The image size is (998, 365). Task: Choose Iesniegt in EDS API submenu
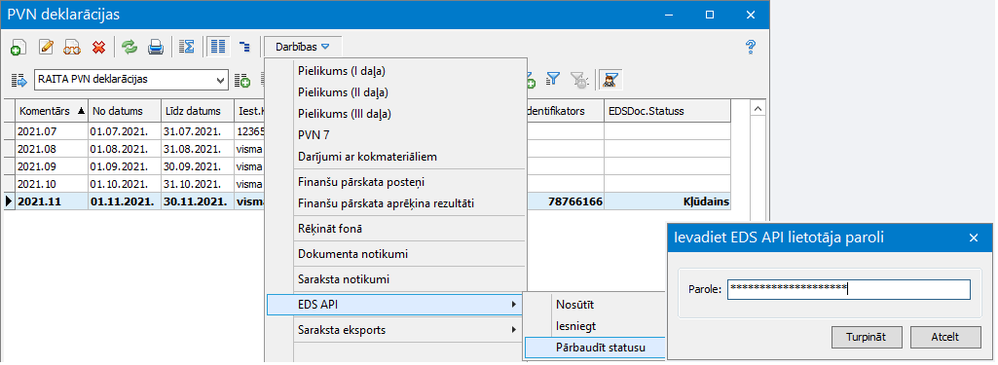point(576,326)
